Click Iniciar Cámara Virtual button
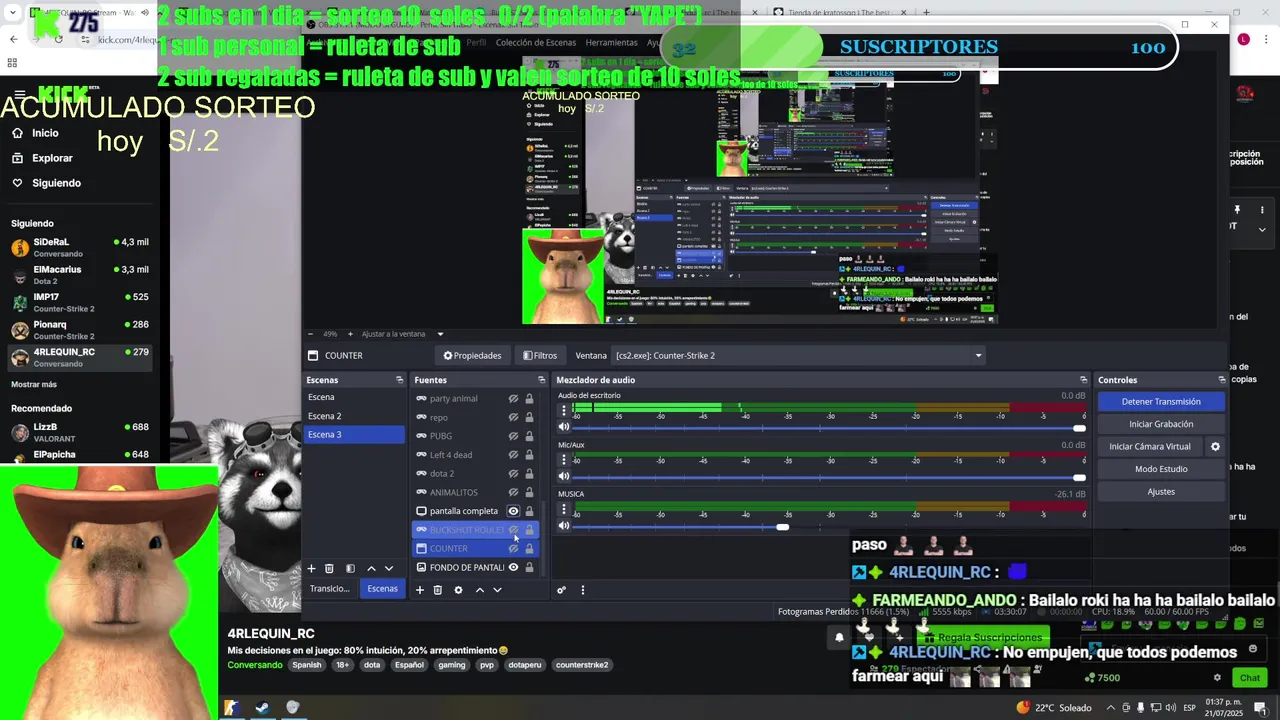The width and height of the screenshot is (1280, 720). 1150,447
